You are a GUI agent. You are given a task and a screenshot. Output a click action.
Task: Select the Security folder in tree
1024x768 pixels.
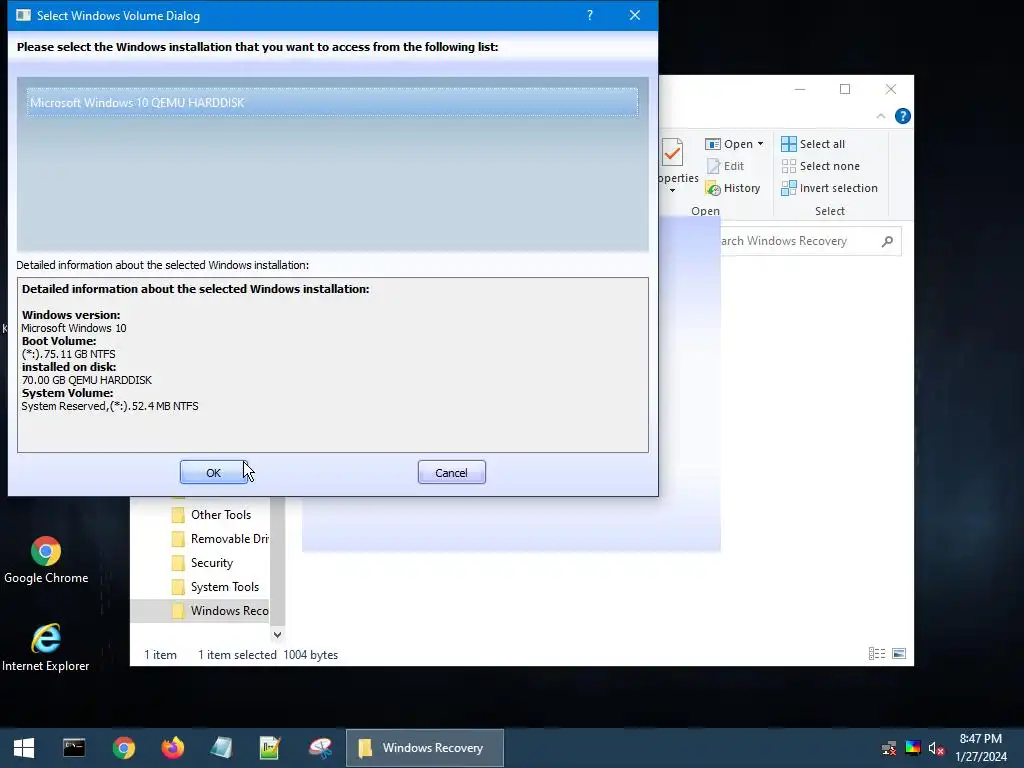coord(201,563)
